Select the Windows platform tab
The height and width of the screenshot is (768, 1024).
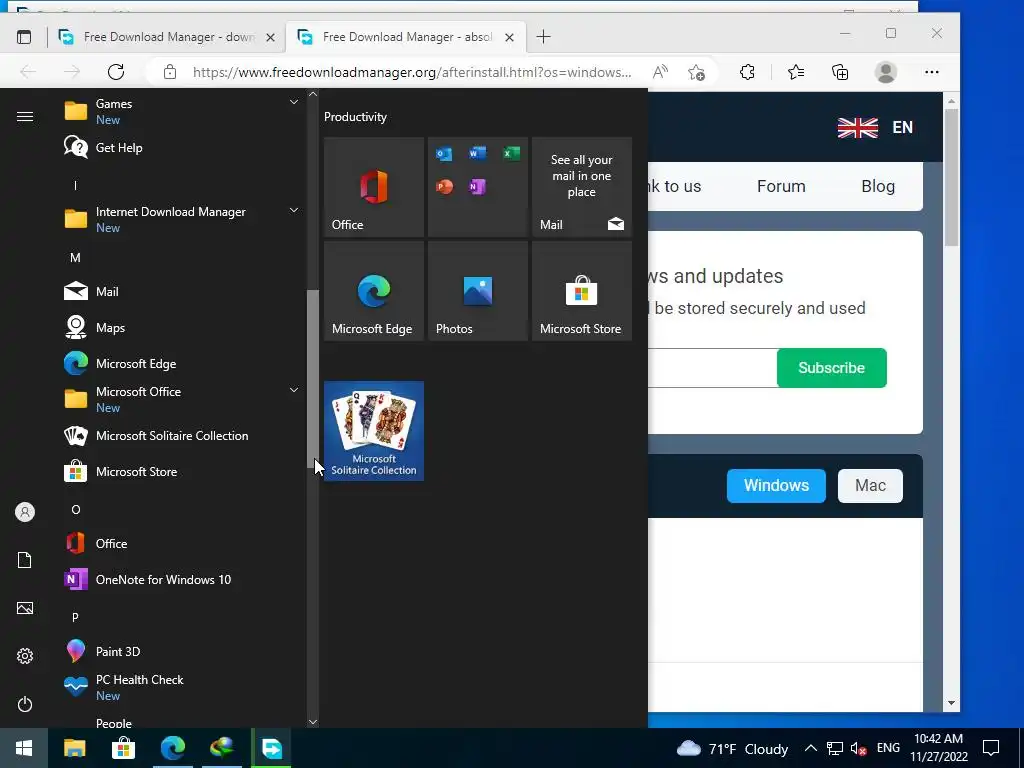tap(776, 485)
